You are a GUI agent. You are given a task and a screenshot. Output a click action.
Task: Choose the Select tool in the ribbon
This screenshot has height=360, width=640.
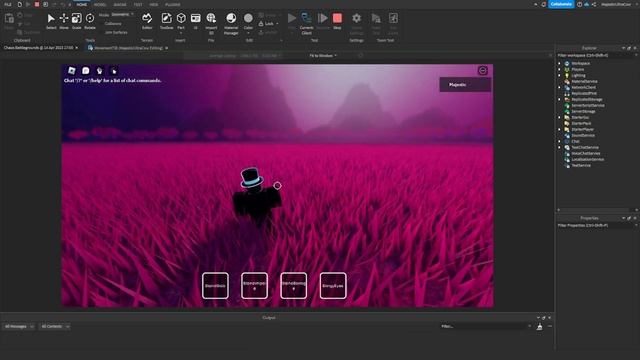coord(51,21)
